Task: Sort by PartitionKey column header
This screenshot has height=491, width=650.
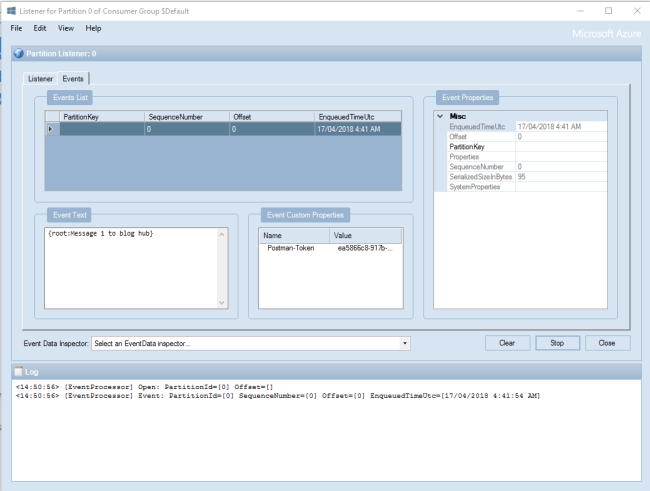Action: [x=102, y=117]
